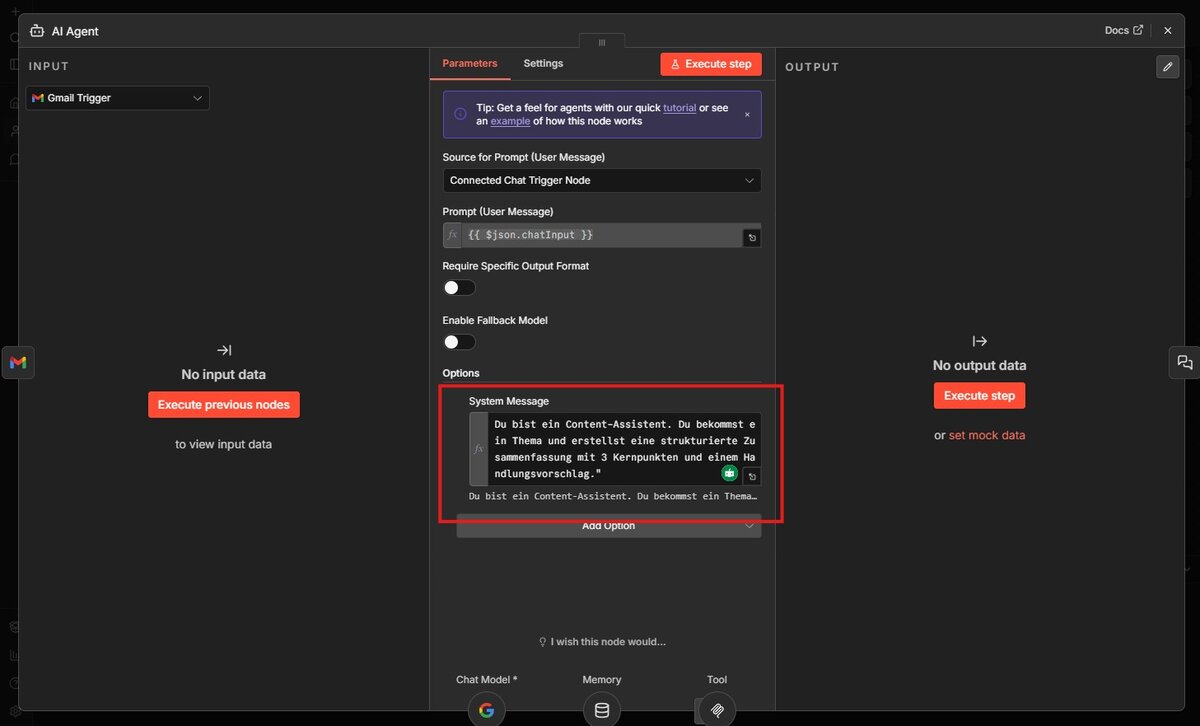Click the reset icon next to the System Message field
1200x726 pixels.
pyautogui.click(x=752, y=476)
